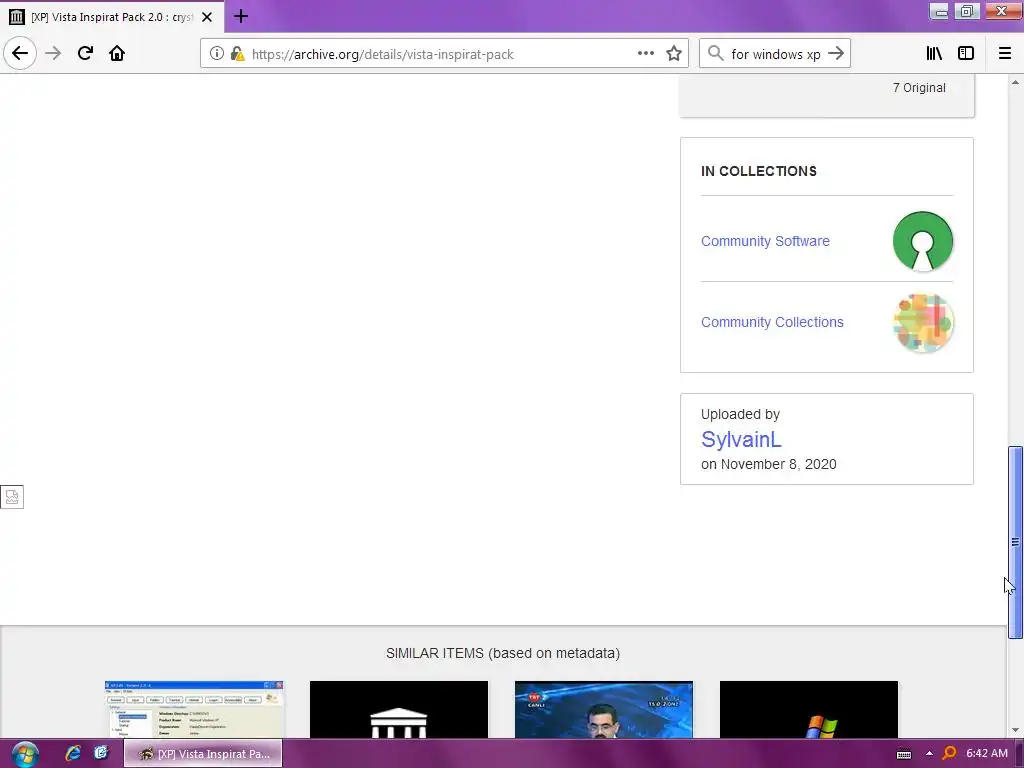Click the orange magnifier tray icon

(950, 753)
